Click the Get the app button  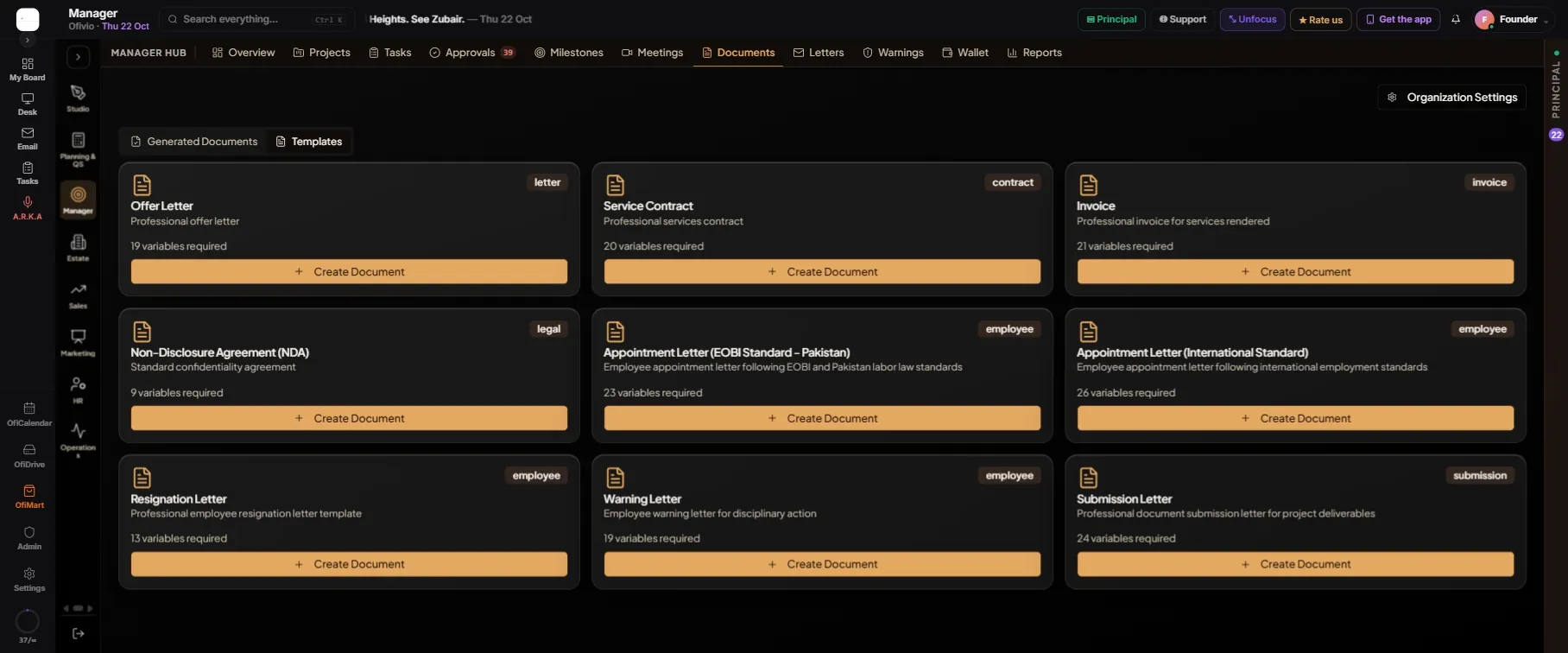tap(1398, 19)
